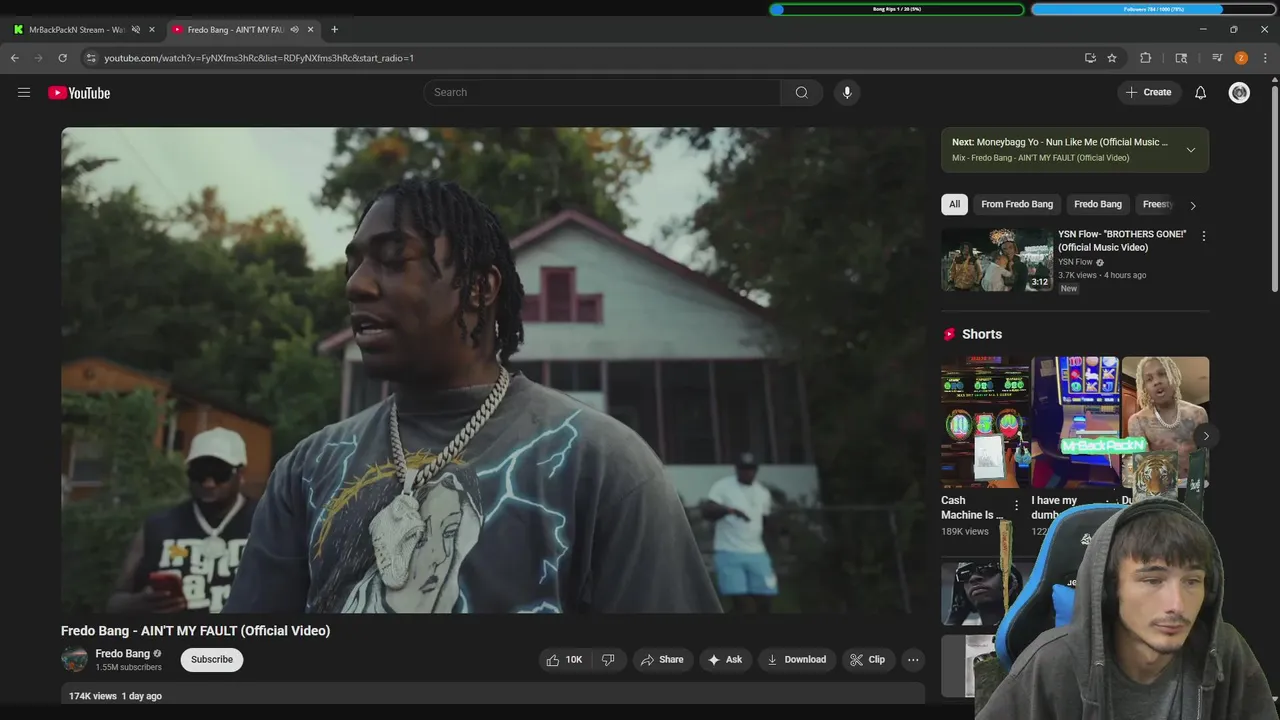The image size is (1280, 720).
Task: Bookmark this page with the star icon
Action: 1112,58
